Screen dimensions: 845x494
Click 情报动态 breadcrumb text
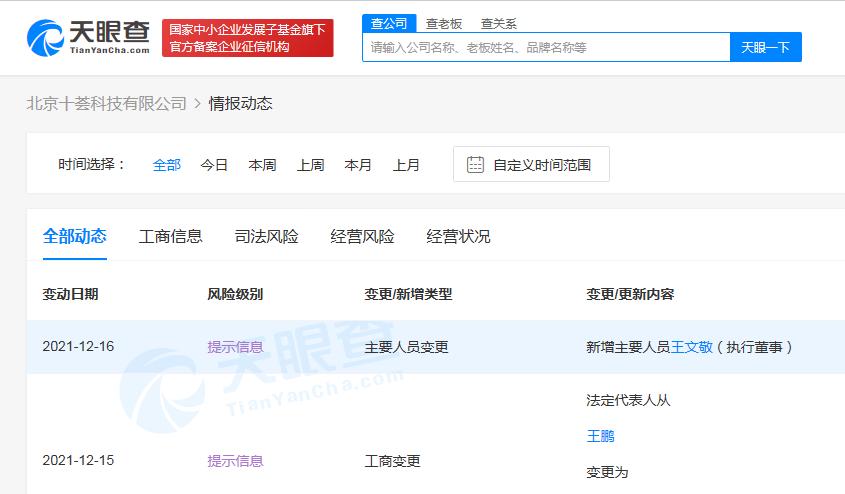pos(240,103)
